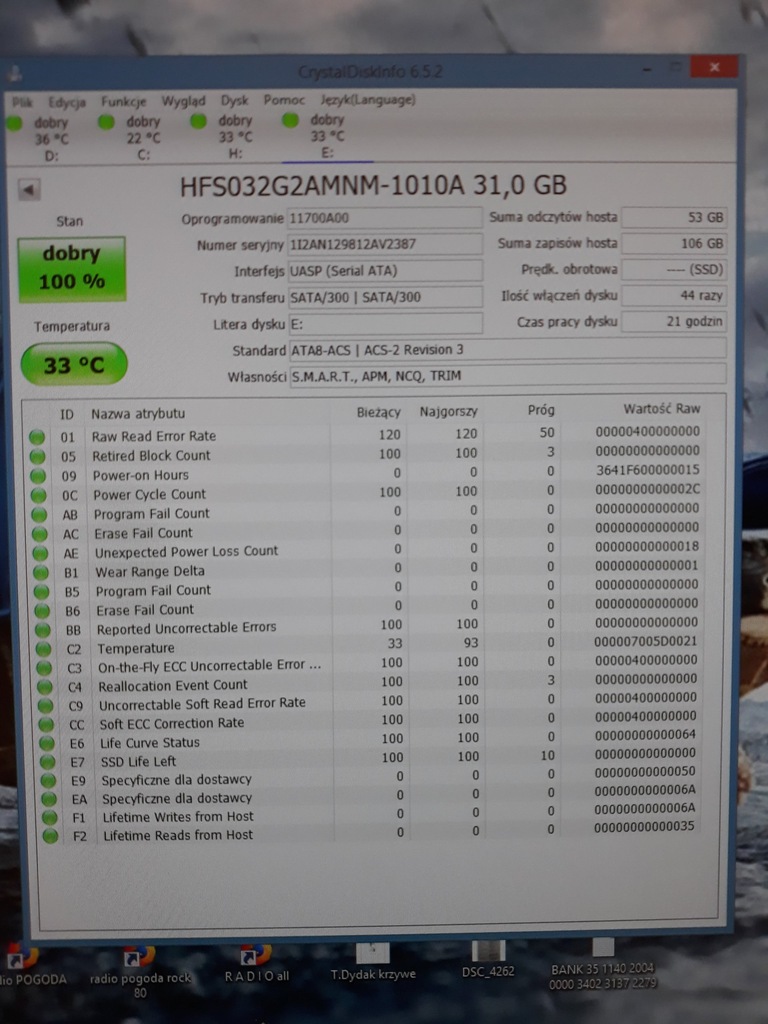Click status icon of Wear Range Delta

tap(41, 573)
